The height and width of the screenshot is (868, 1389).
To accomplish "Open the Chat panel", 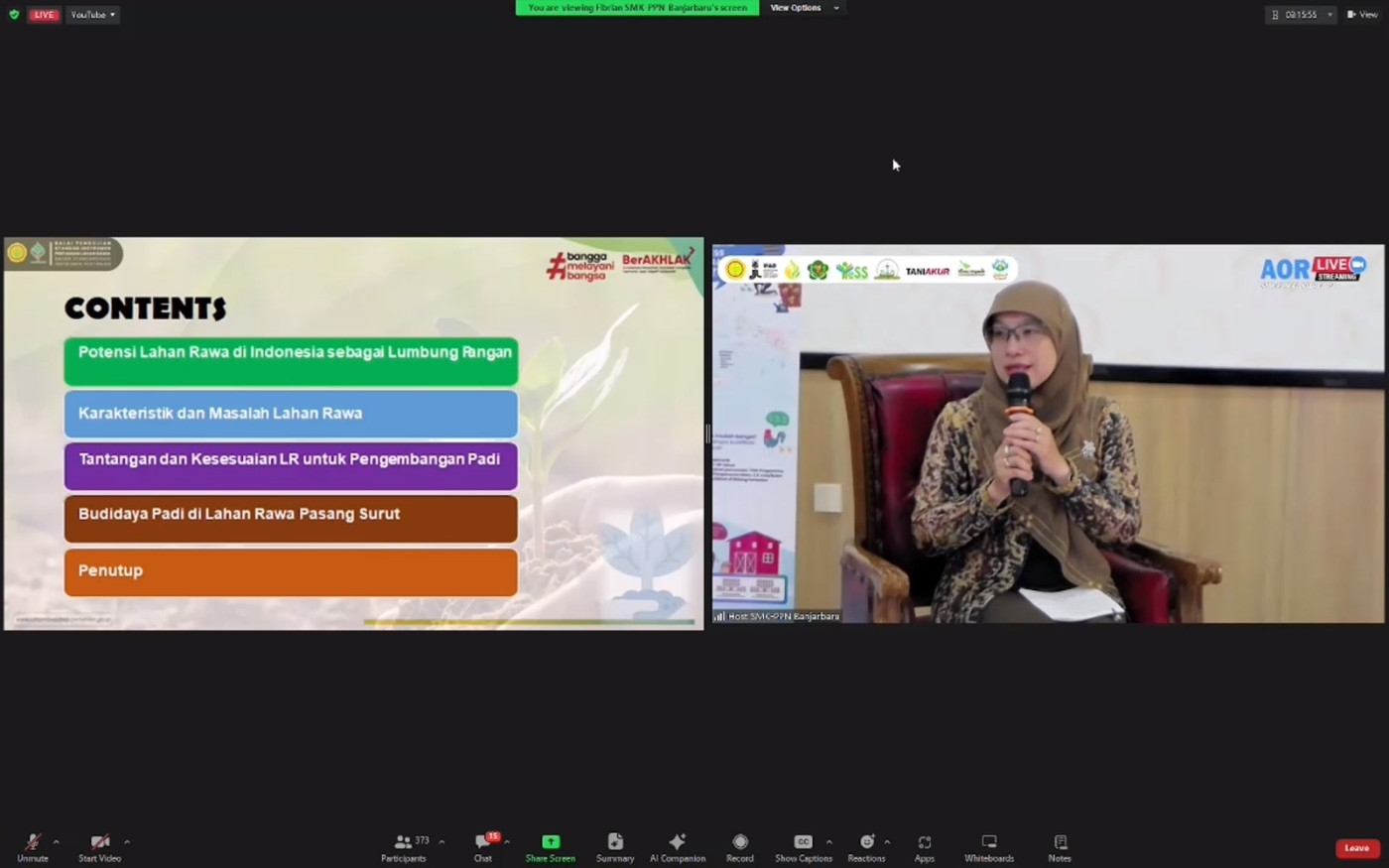I will point(483,842).
